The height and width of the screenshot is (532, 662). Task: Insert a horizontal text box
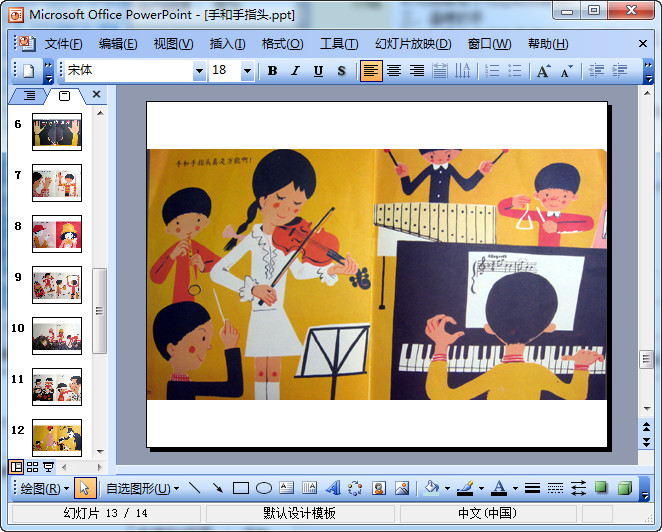(286, 489)
